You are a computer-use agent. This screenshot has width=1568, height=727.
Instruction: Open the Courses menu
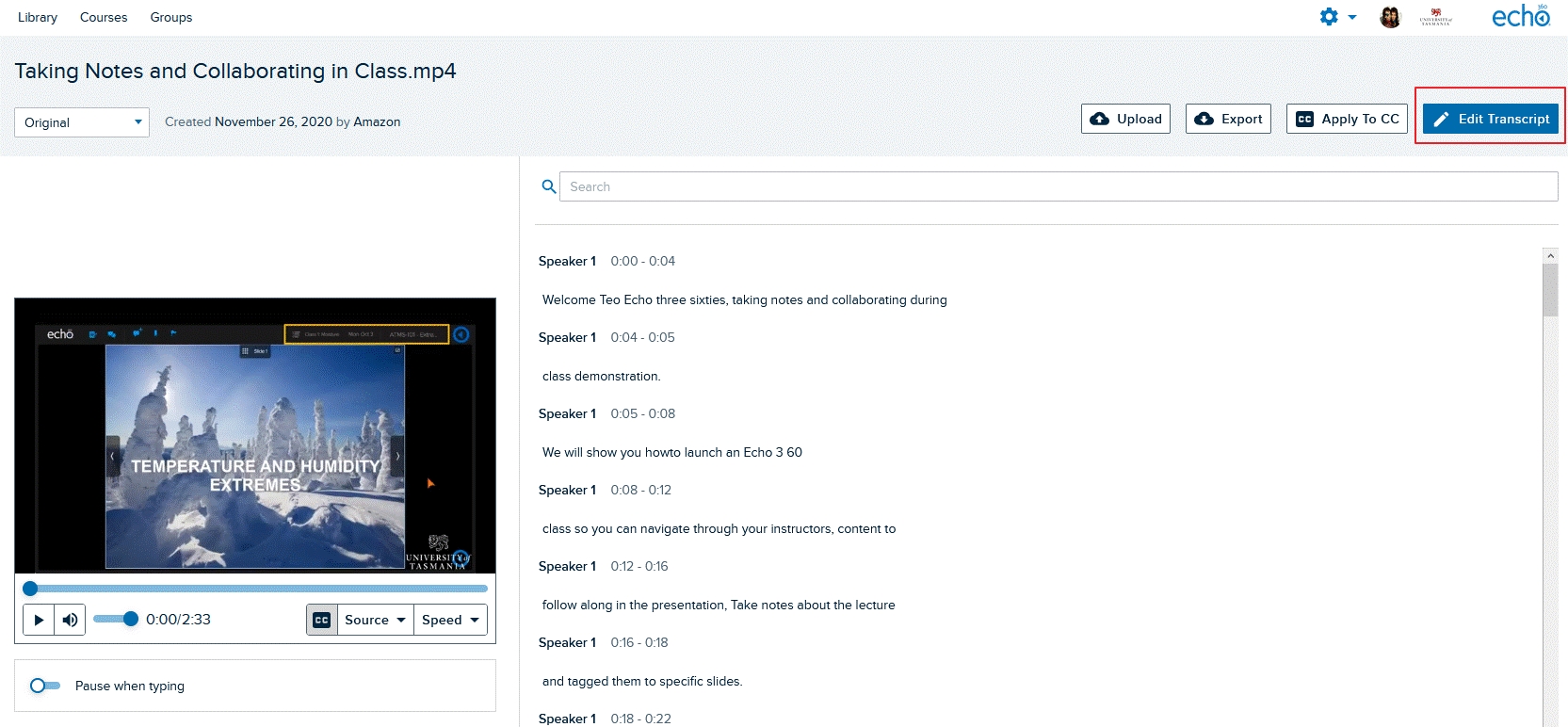(x=104, y=17)
